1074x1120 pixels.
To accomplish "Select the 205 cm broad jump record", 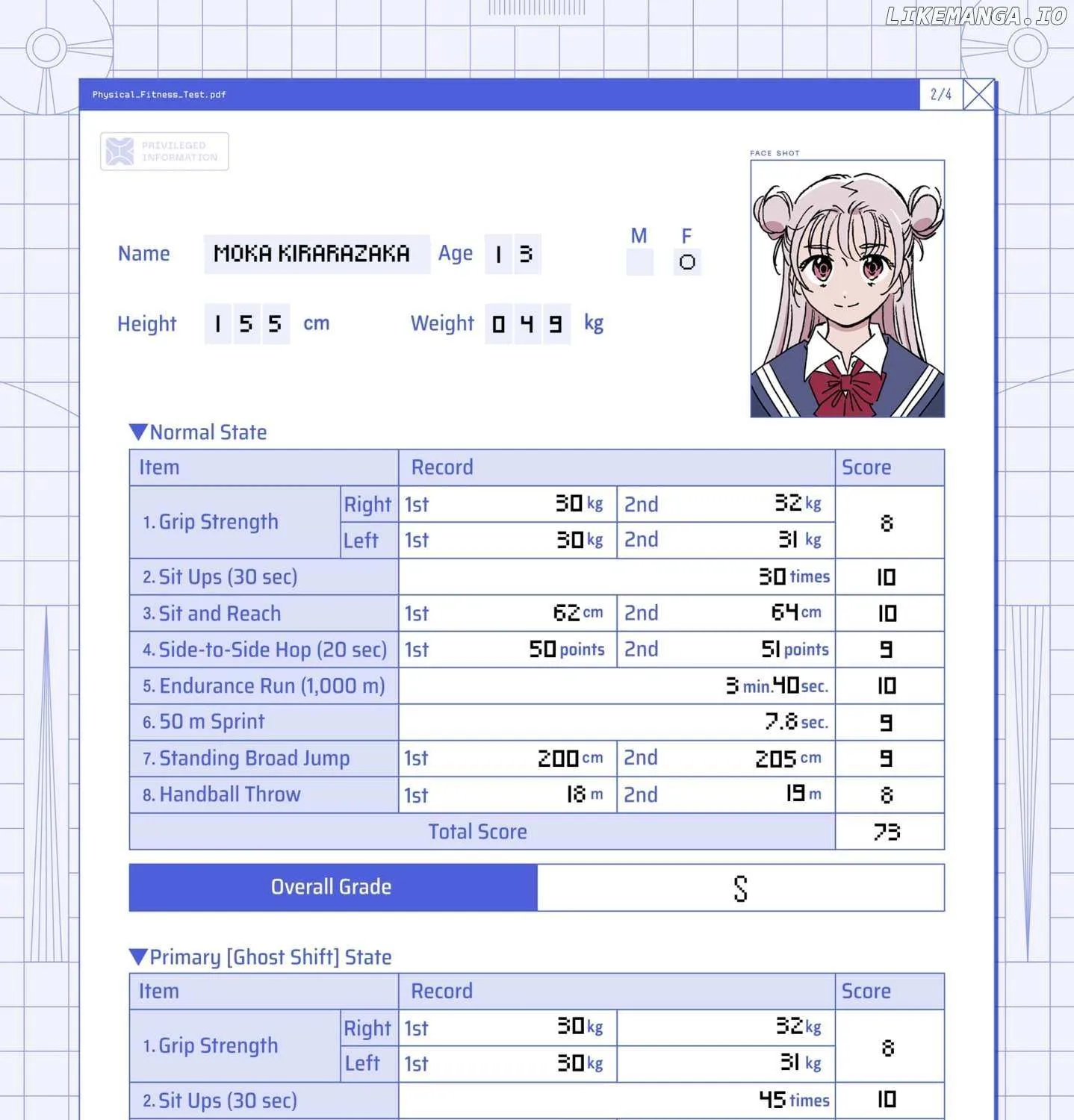I will [x=788, y=759].
